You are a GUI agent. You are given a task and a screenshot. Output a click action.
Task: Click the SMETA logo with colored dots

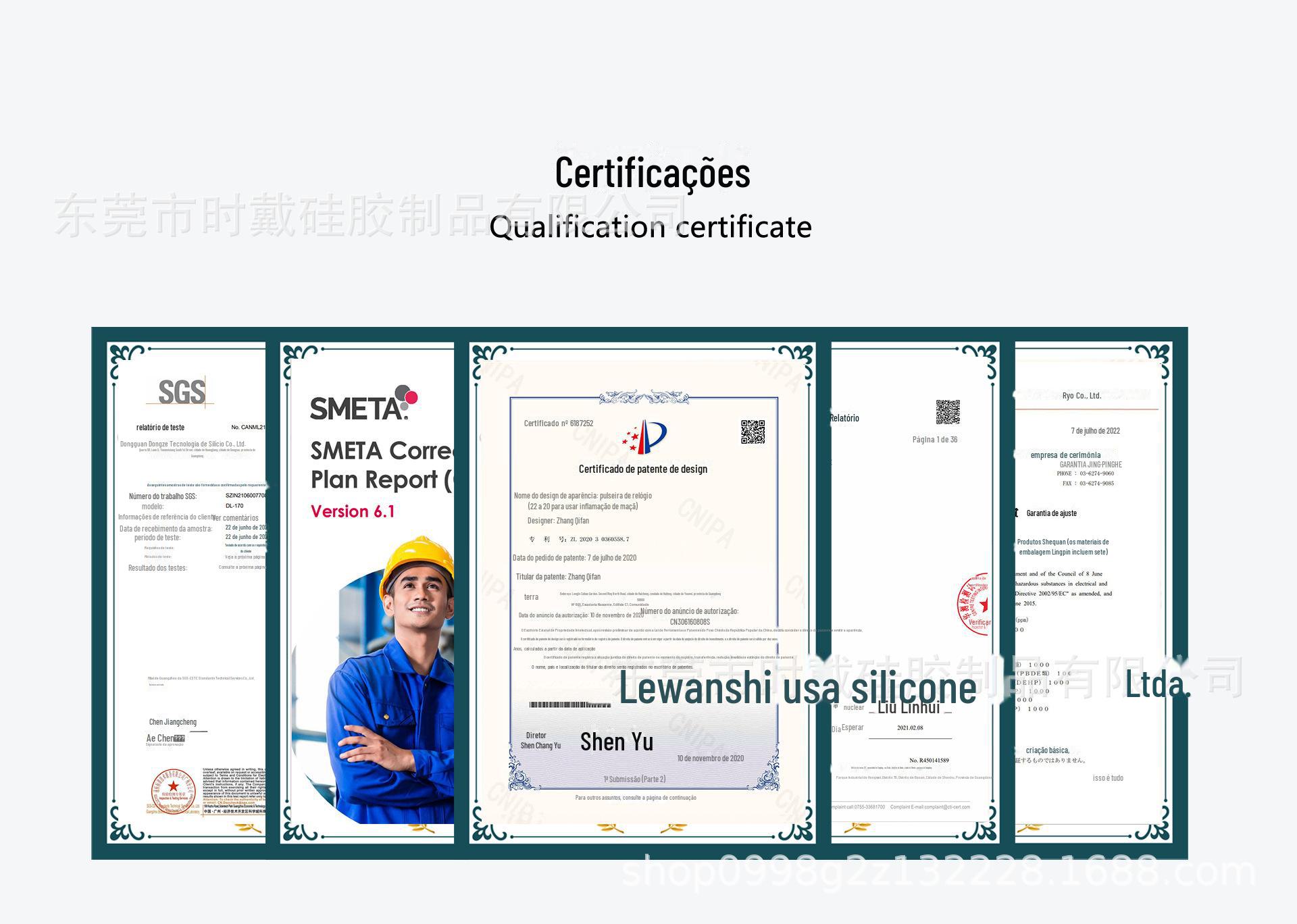point(363,404)
